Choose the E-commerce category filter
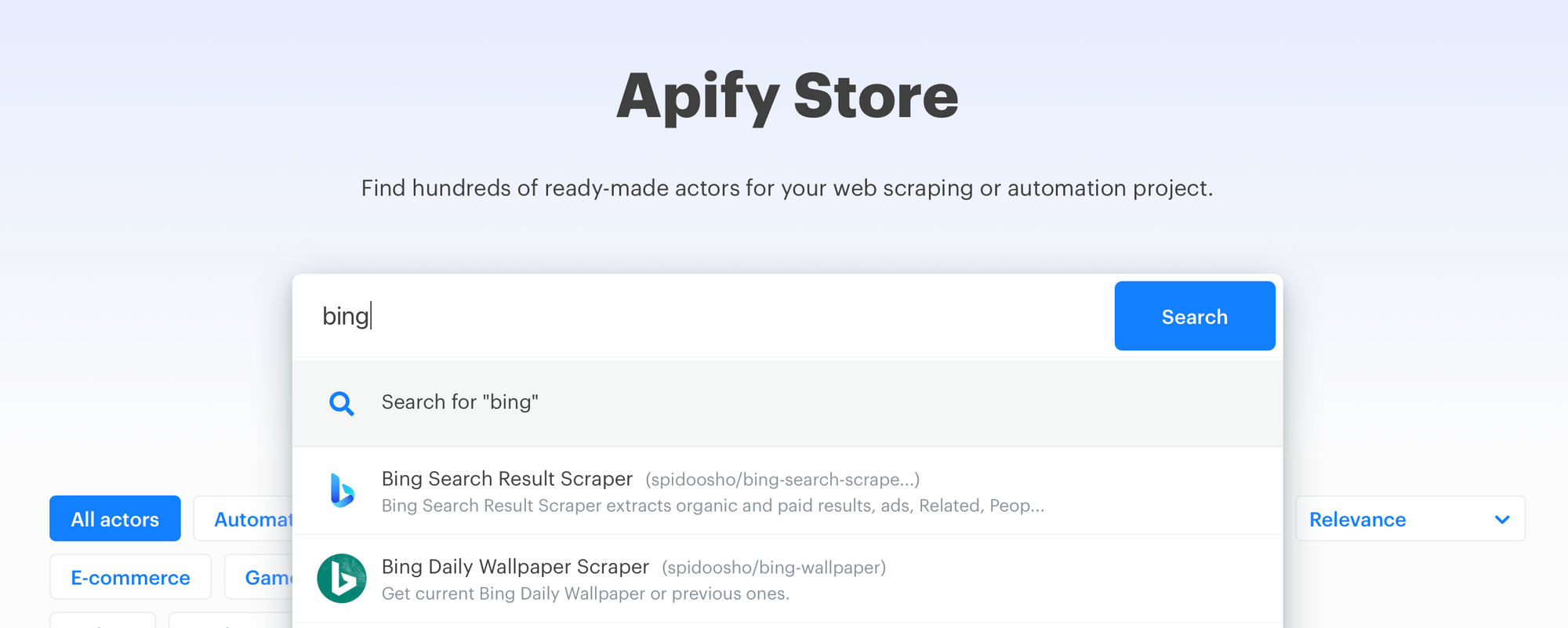Screen dimensions: 1568x628 click(131, 577)
